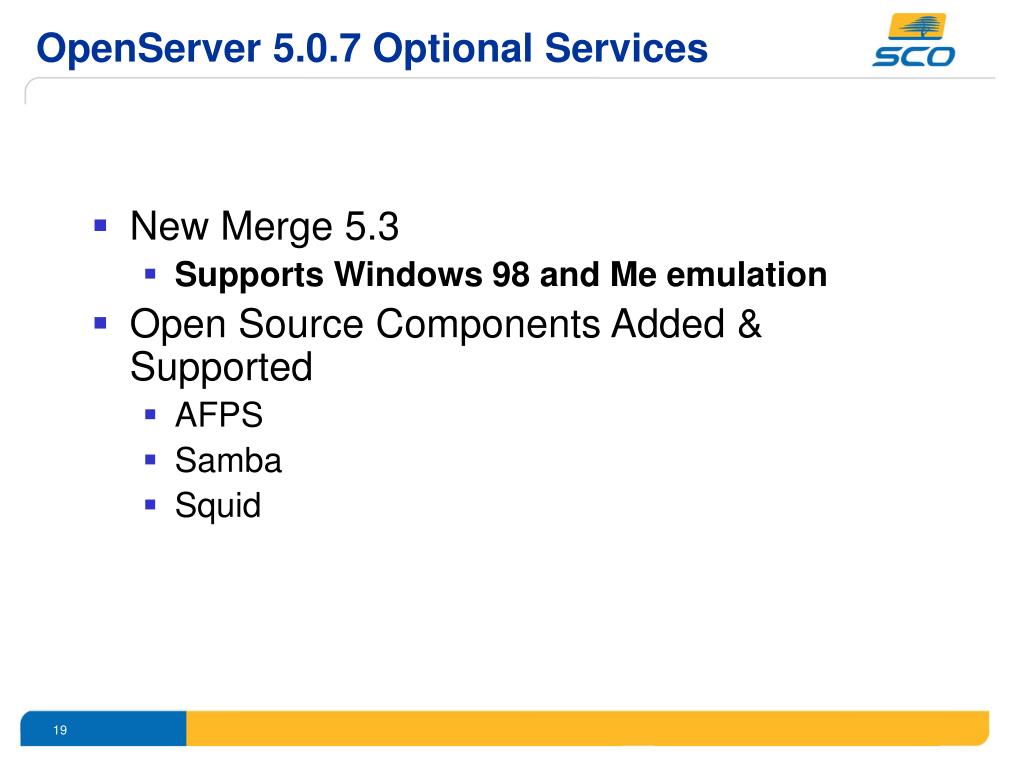Image resolution: width=1024 pixels, height=768 pixels.
Task: Click the sub-bullet marker before Supports Windows 98
Action: [150, 274]
